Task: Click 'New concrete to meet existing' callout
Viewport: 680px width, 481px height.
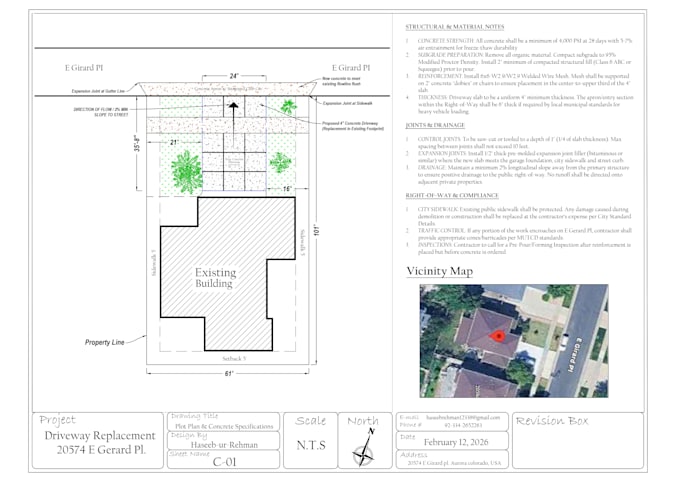Action: pos(341,79)
